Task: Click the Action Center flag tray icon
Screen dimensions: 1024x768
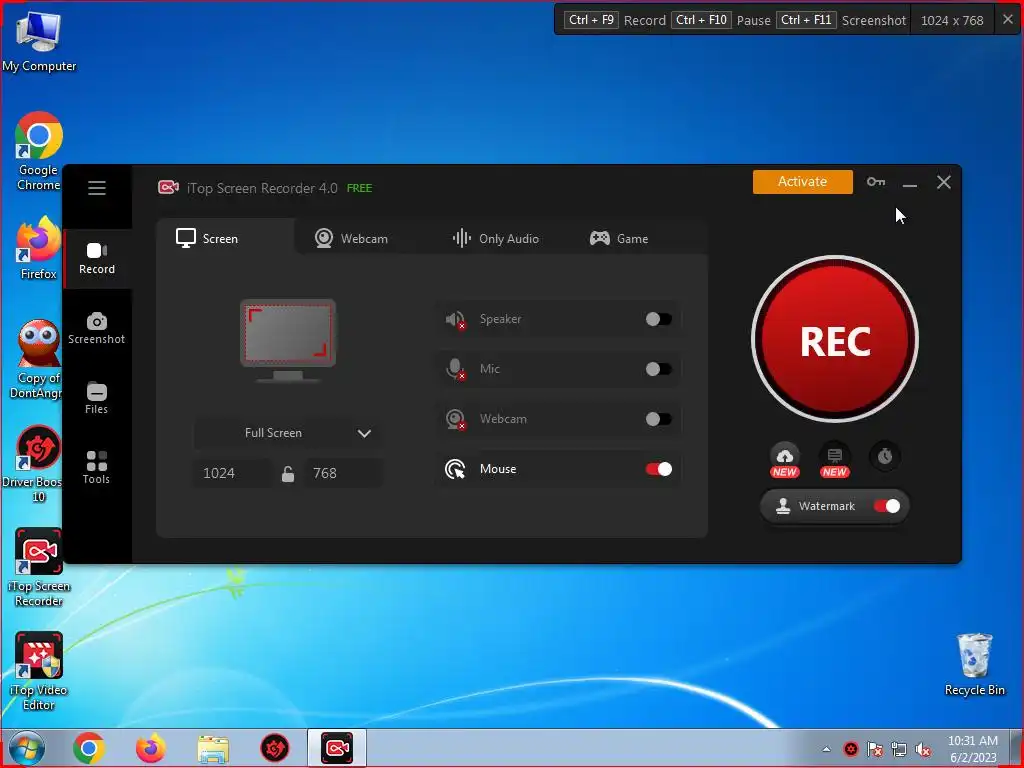Action: coord(874,749)
